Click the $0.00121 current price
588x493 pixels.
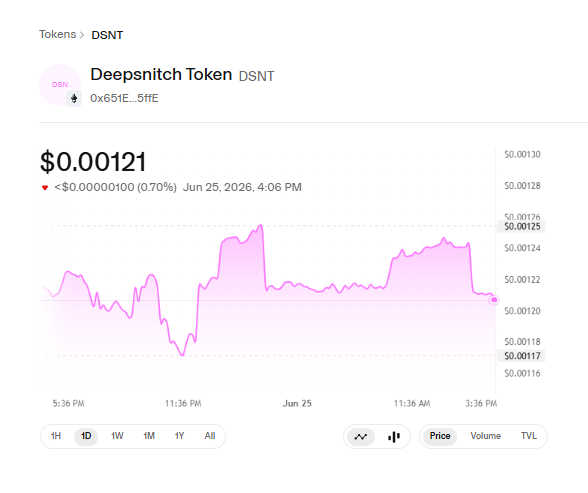point(93,162)
